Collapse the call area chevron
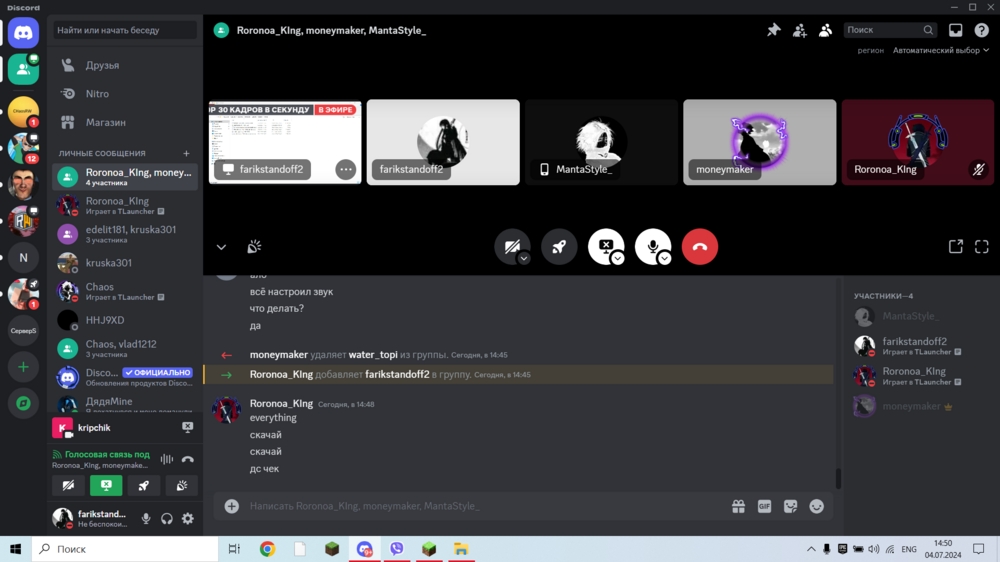The height and width of the screenshot is (562, 1000). [x=221, y=247]
